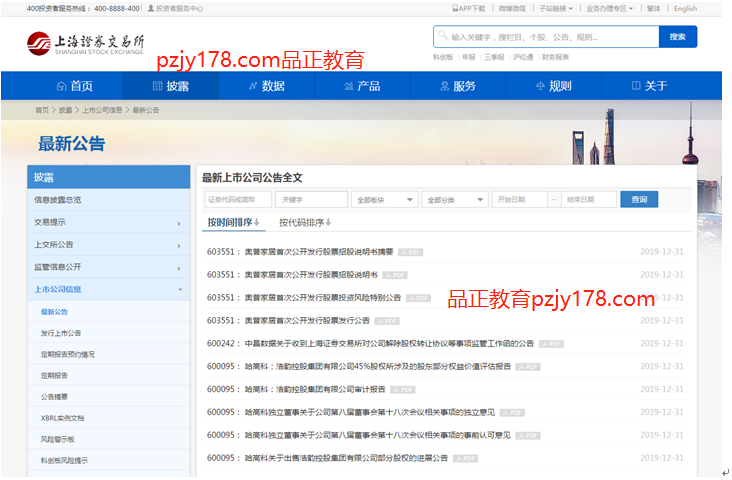Open 子站链接 dropdown in top bar
Viewport: 732px width, 480px height.
[x=556, y=8]
